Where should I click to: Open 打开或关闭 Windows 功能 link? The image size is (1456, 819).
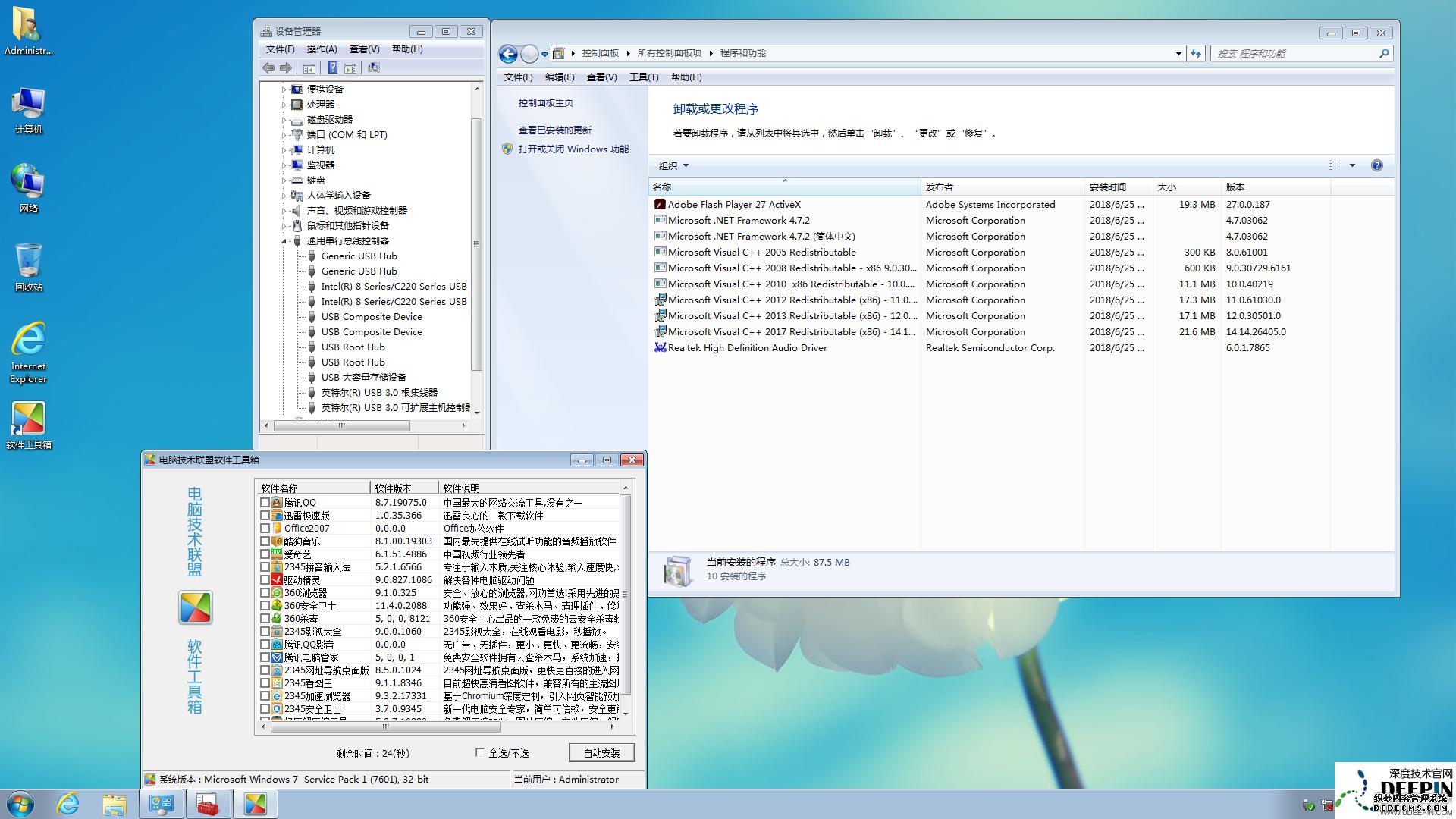coord(573,149)
